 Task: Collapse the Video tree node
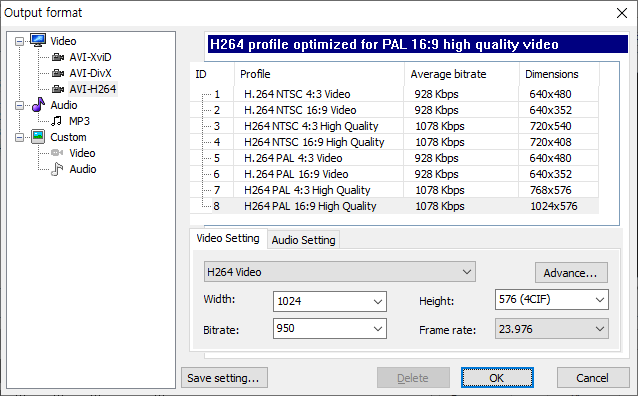click(19, 41)
